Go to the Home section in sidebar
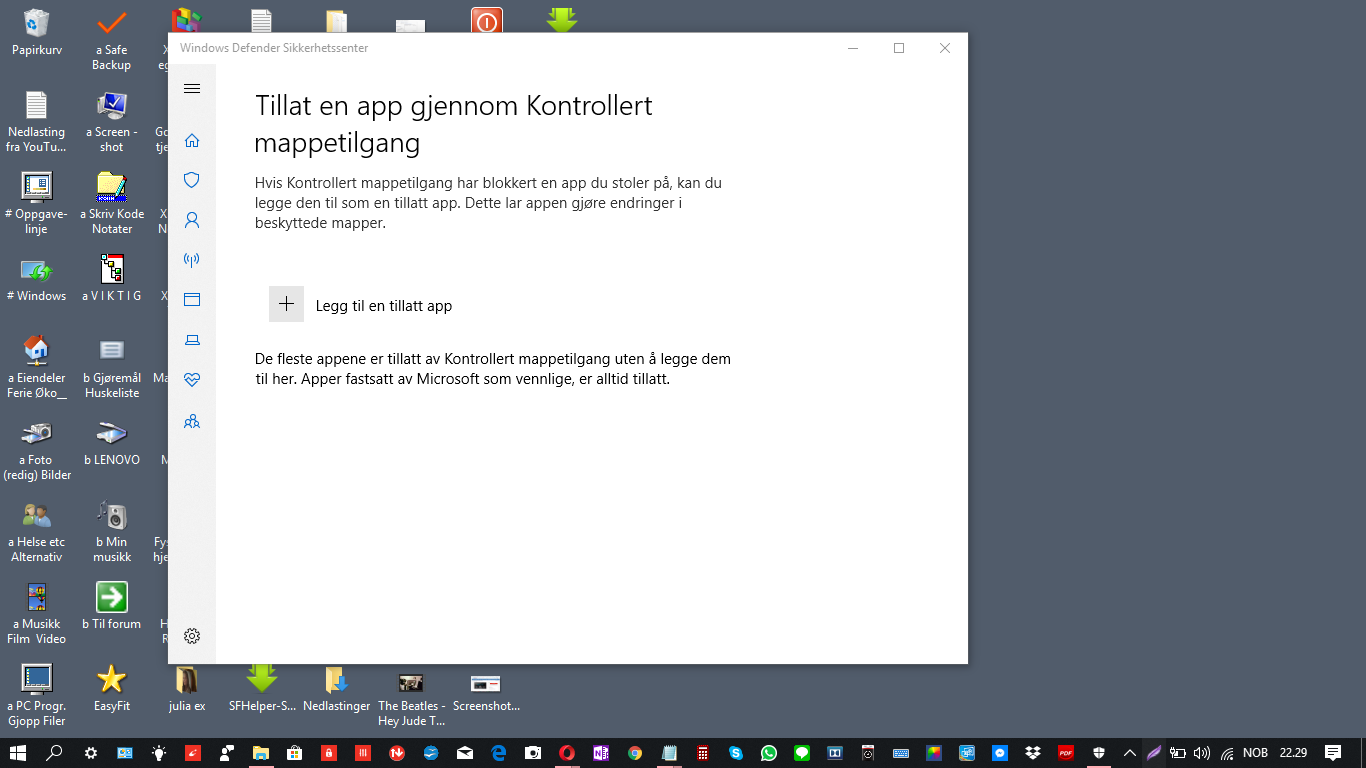The image size is (1366, 768). coord(192,140)
